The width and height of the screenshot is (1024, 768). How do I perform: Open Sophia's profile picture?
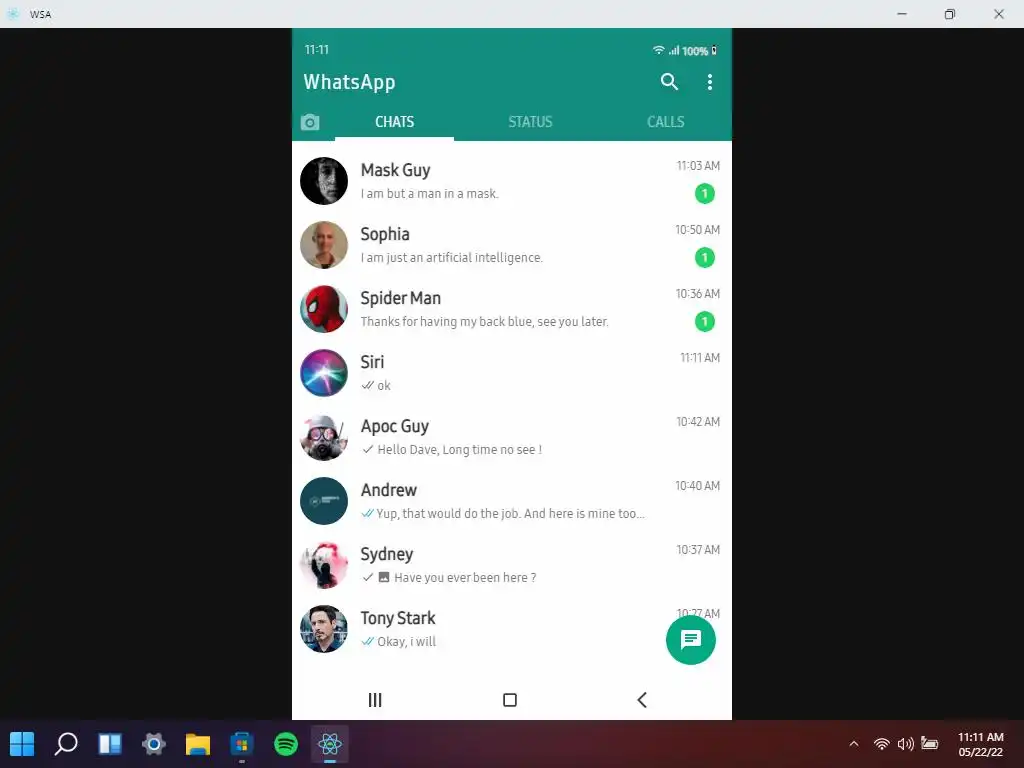(324, 245)
